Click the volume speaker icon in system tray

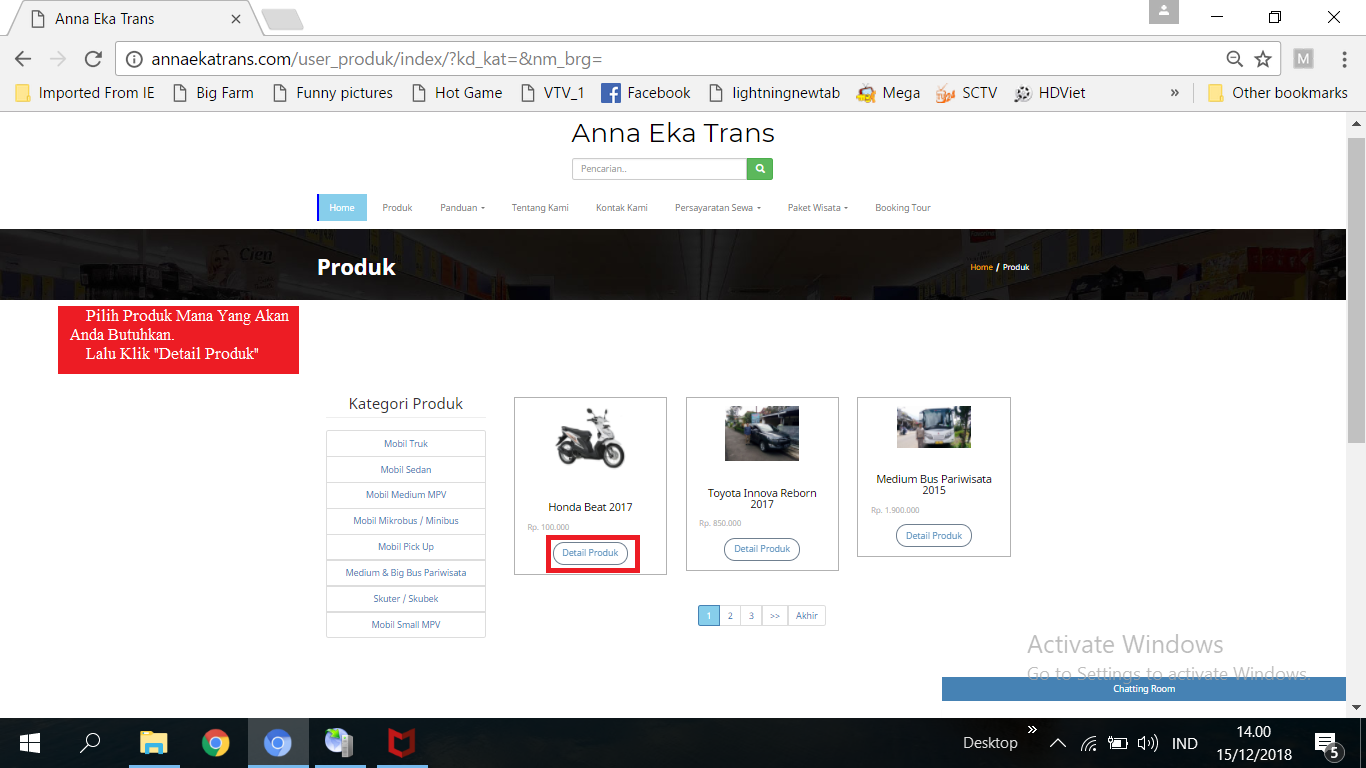tap(1148, 743)
